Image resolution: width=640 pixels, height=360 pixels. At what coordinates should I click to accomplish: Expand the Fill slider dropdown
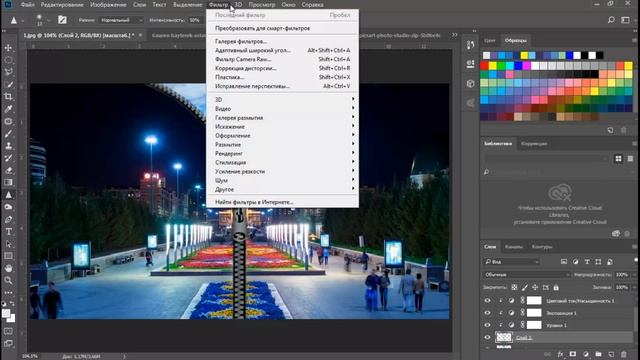pos(635,287)
